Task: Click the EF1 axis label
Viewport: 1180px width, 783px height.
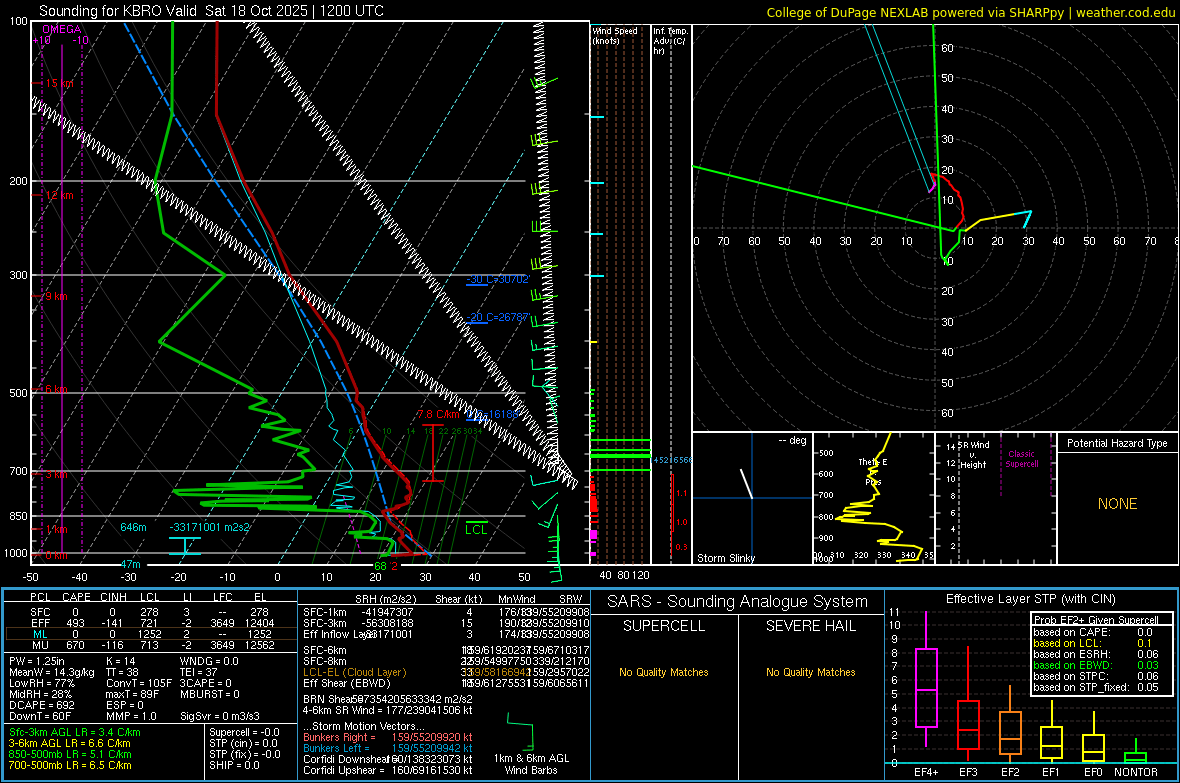Action: point(1051,772)
